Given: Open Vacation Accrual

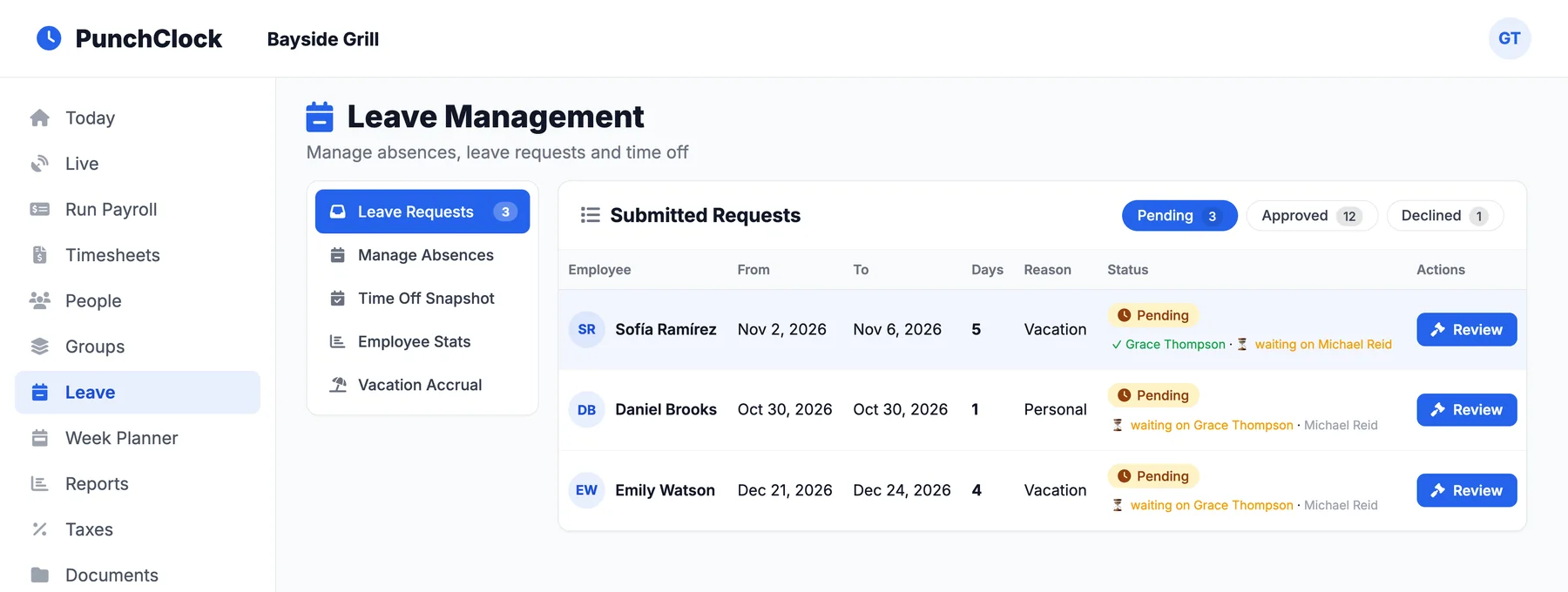Looking at the screenshot, I should pyautogui.click(x=422, y=385).
